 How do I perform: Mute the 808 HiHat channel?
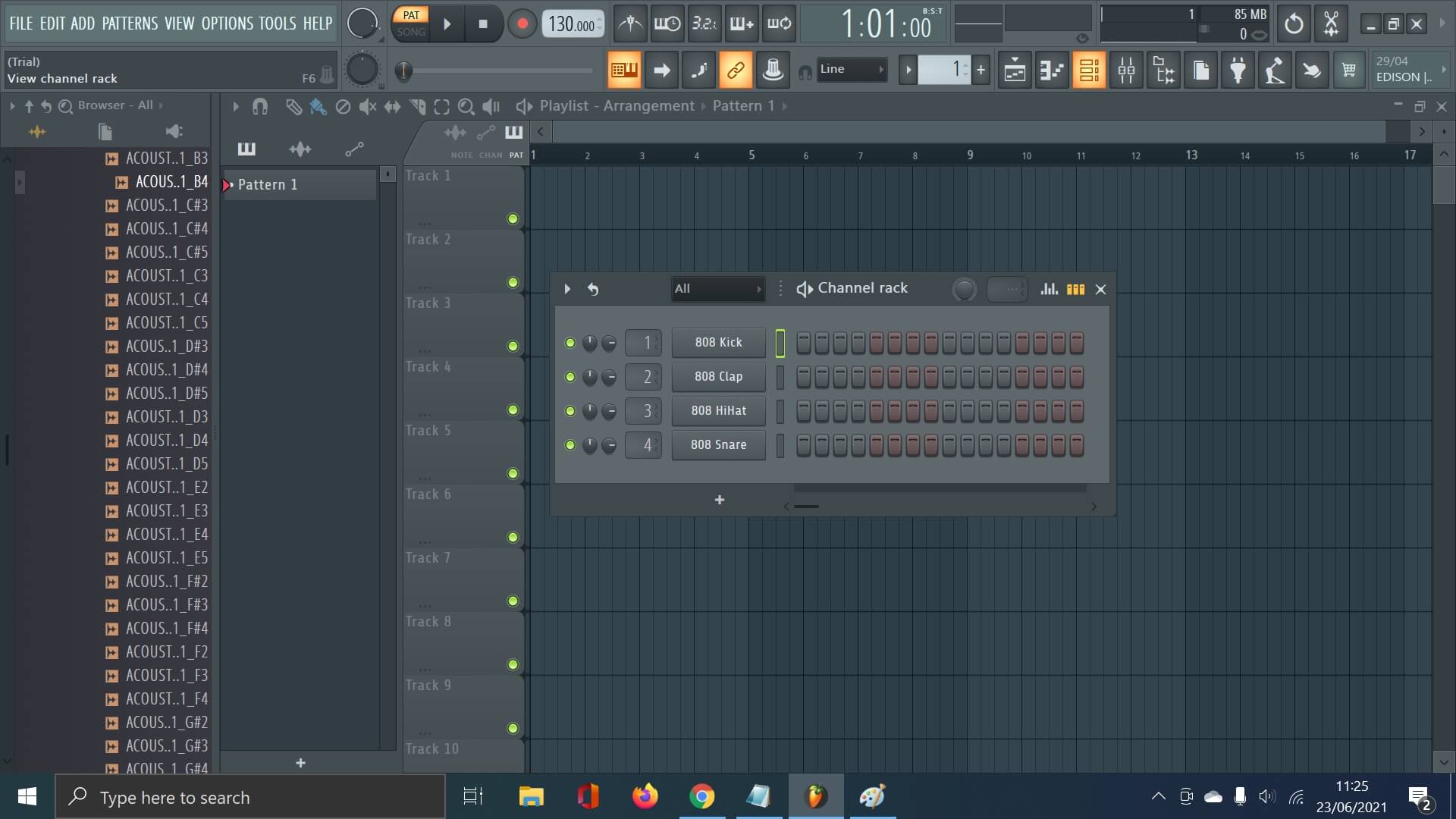(x=569, y=410)
